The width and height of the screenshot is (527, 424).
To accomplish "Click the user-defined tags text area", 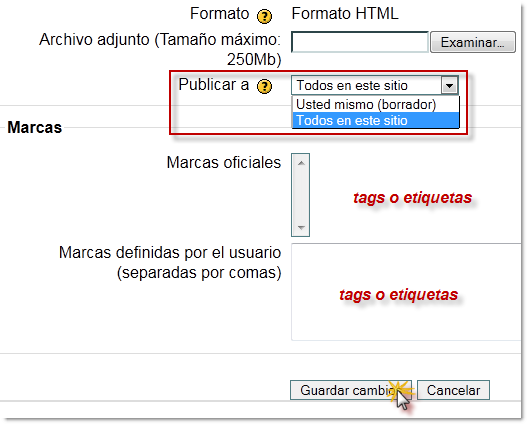I will (407, 292).
